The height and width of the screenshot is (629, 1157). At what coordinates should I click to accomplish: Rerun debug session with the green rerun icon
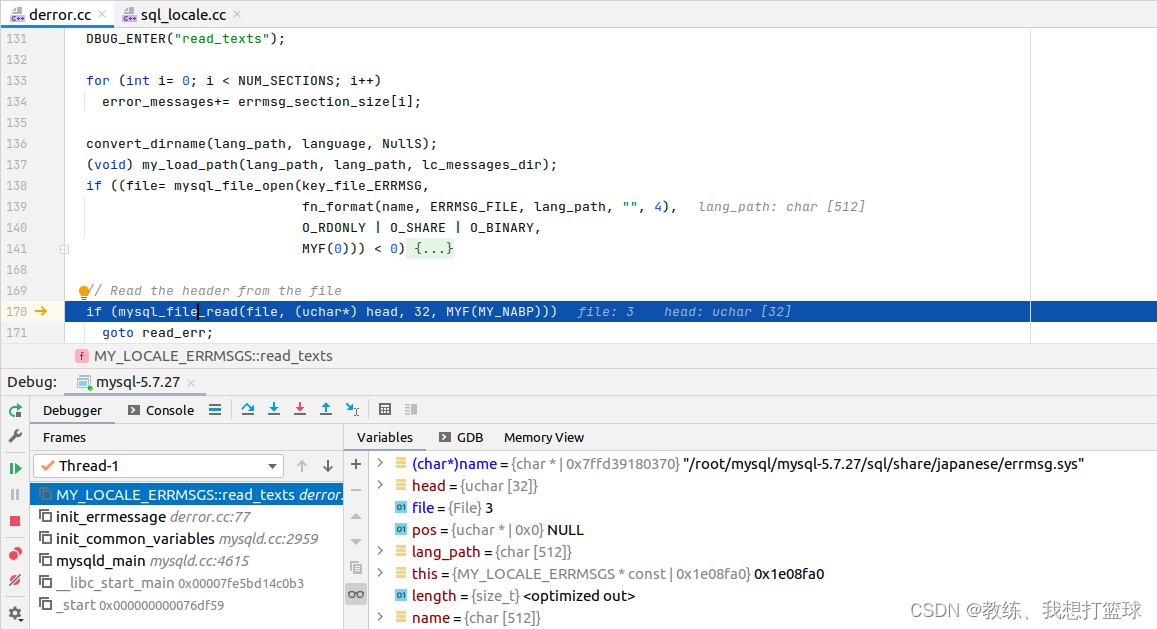point(15,410)
